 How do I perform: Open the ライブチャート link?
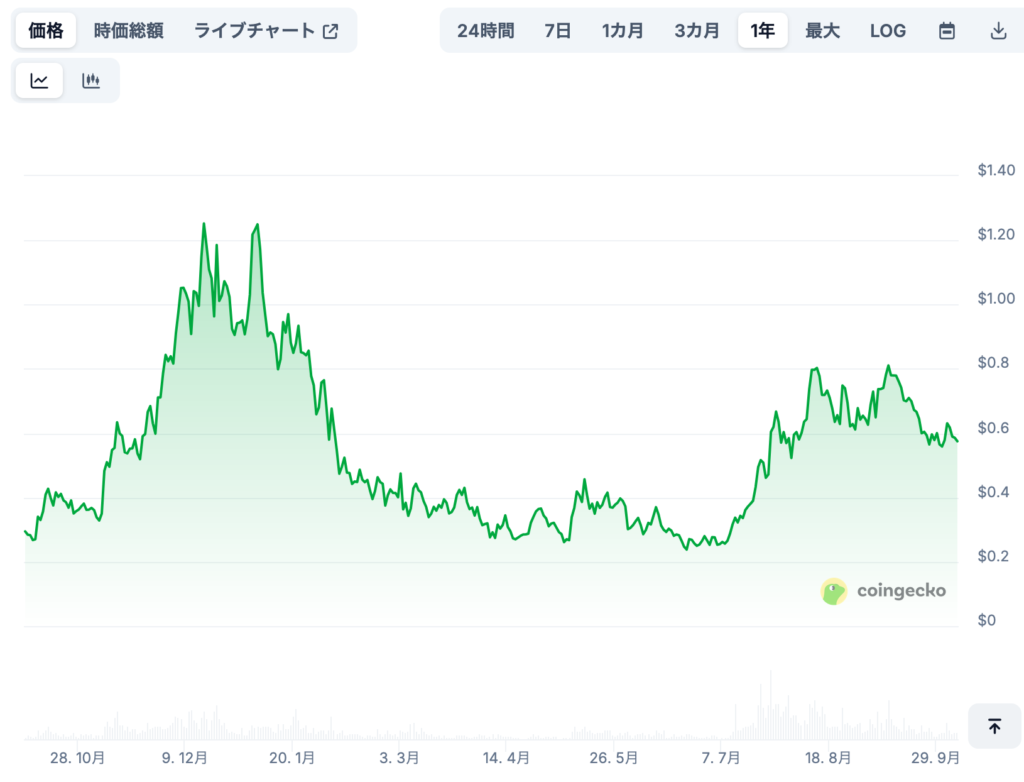pyautogui.click(x=255, y=31)
